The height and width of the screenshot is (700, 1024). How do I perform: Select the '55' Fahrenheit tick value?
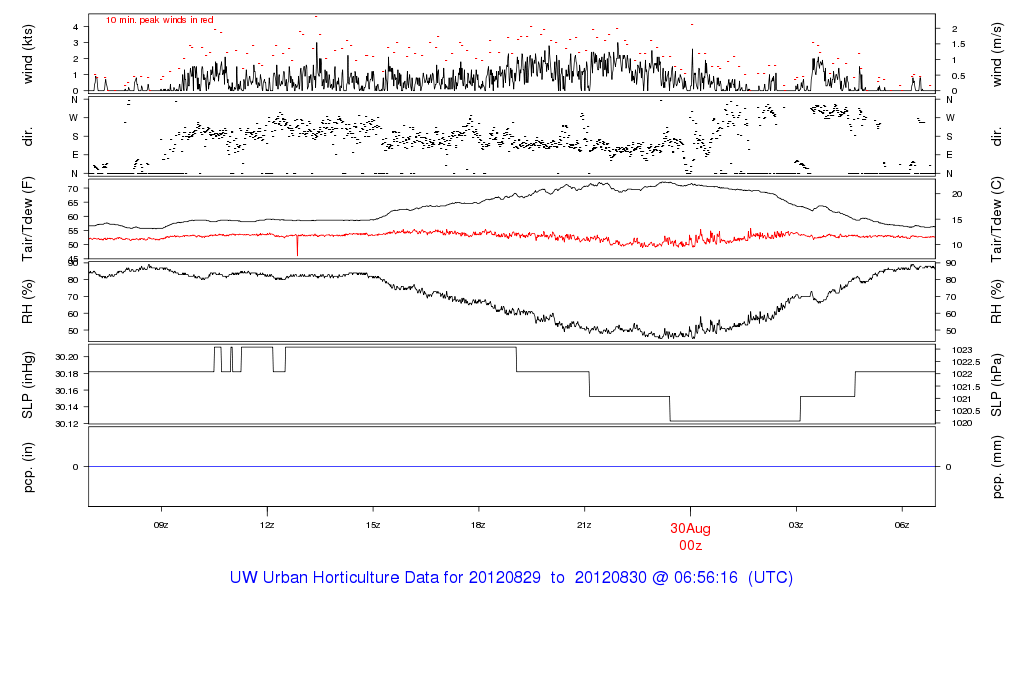pyautogui.click(x=73, y=231)
